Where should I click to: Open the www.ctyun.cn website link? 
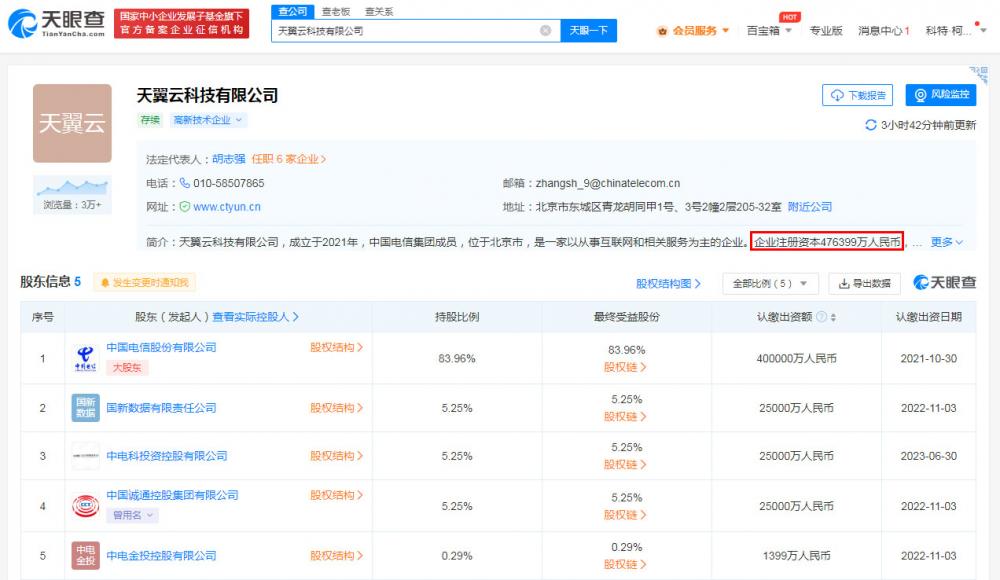(x=227, y=207)
